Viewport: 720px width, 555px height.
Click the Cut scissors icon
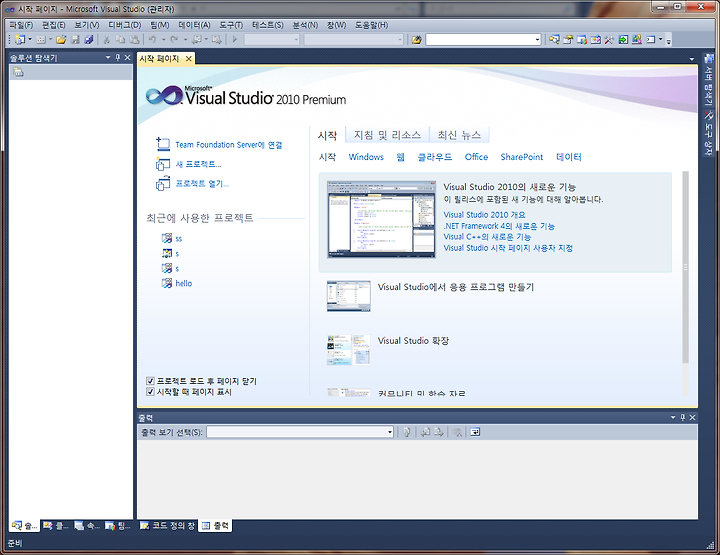107,40
